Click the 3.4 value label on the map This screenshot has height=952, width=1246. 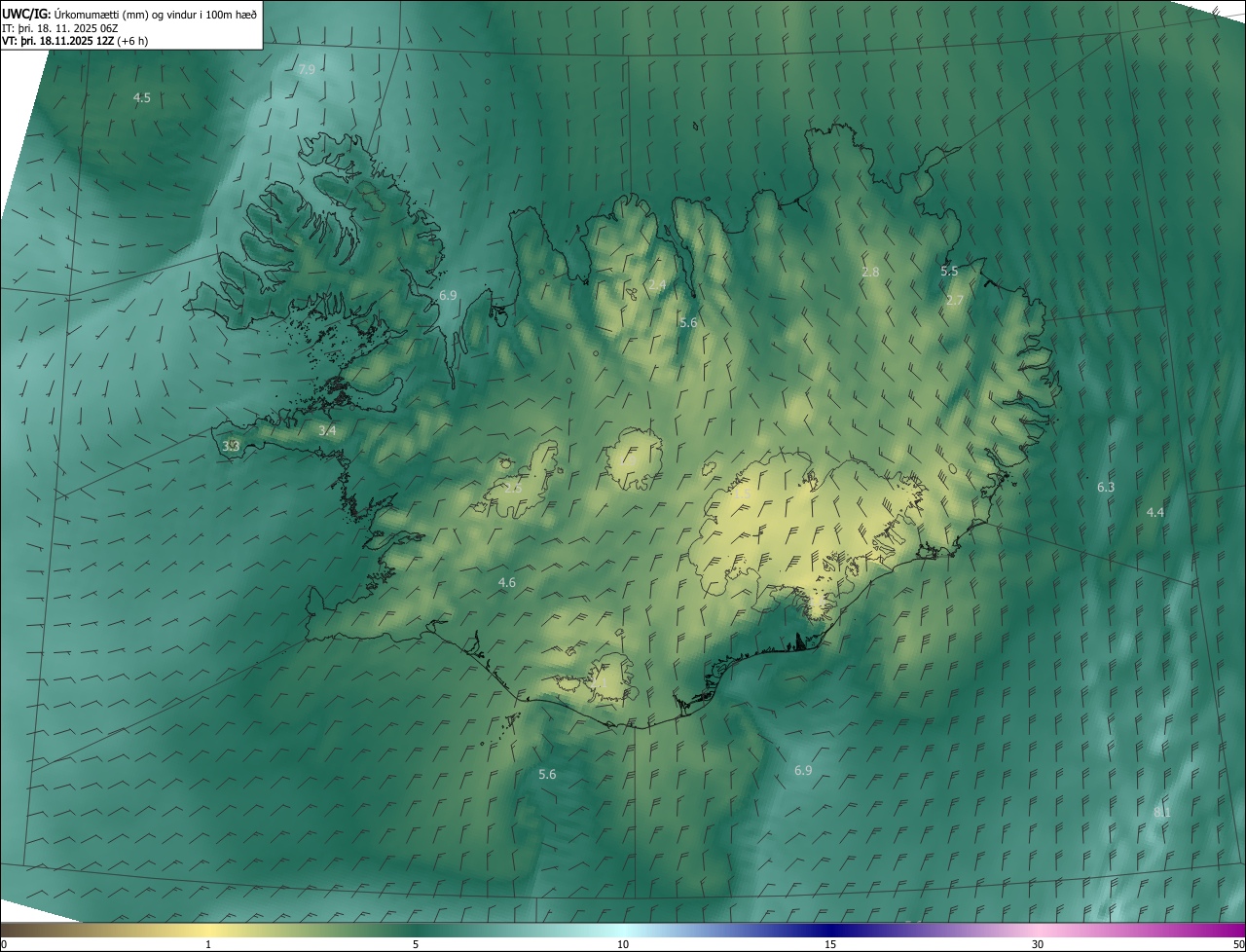[x=327, y=430]
